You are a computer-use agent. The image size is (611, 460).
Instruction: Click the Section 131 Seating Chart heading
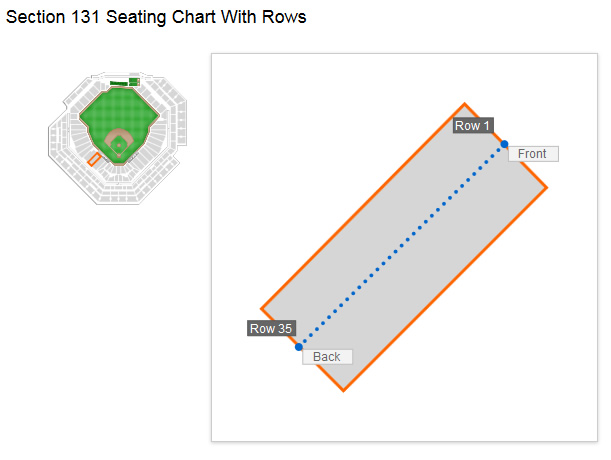coord(156,17)
